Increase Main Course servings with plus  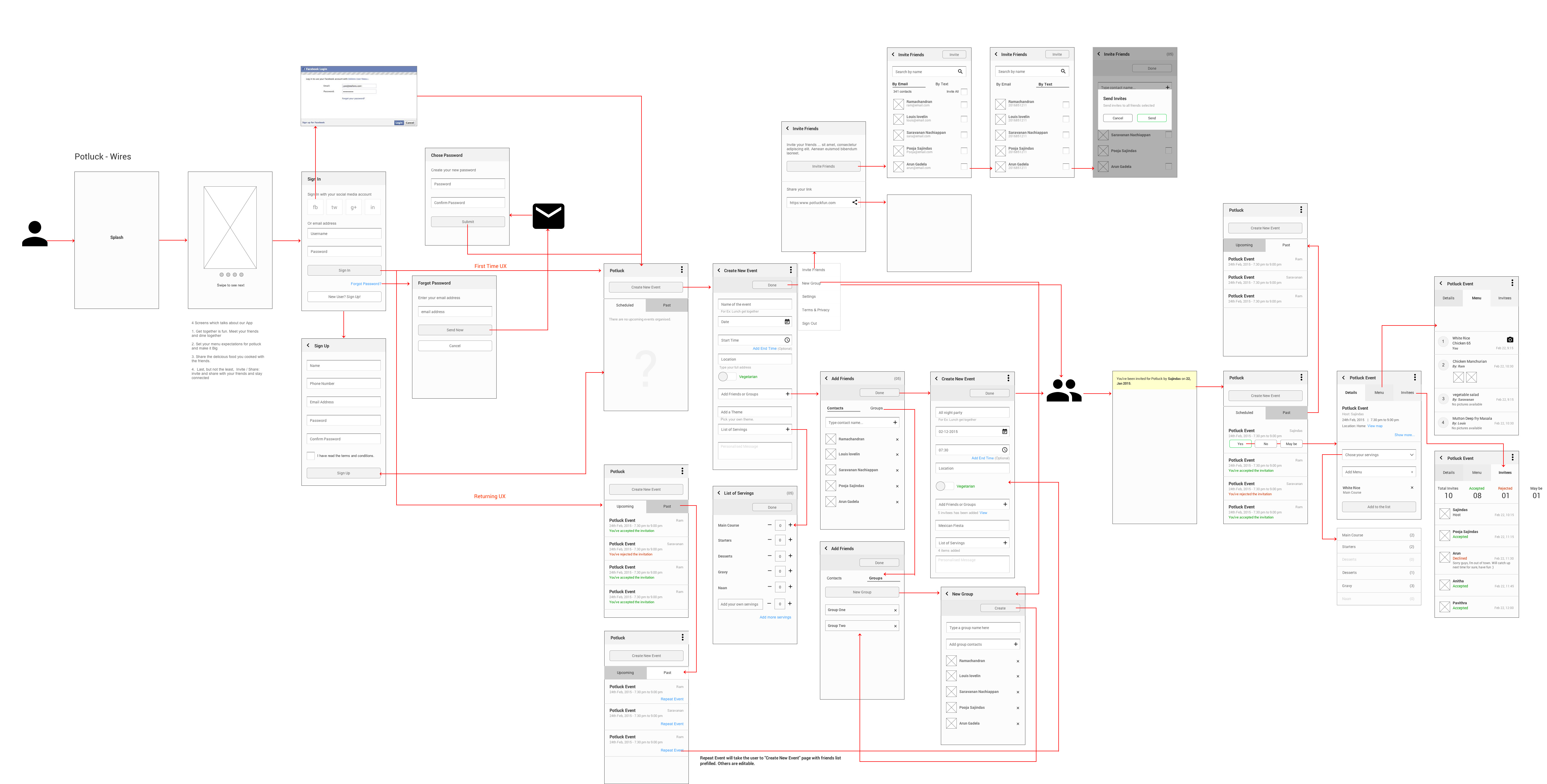[790, 525]
